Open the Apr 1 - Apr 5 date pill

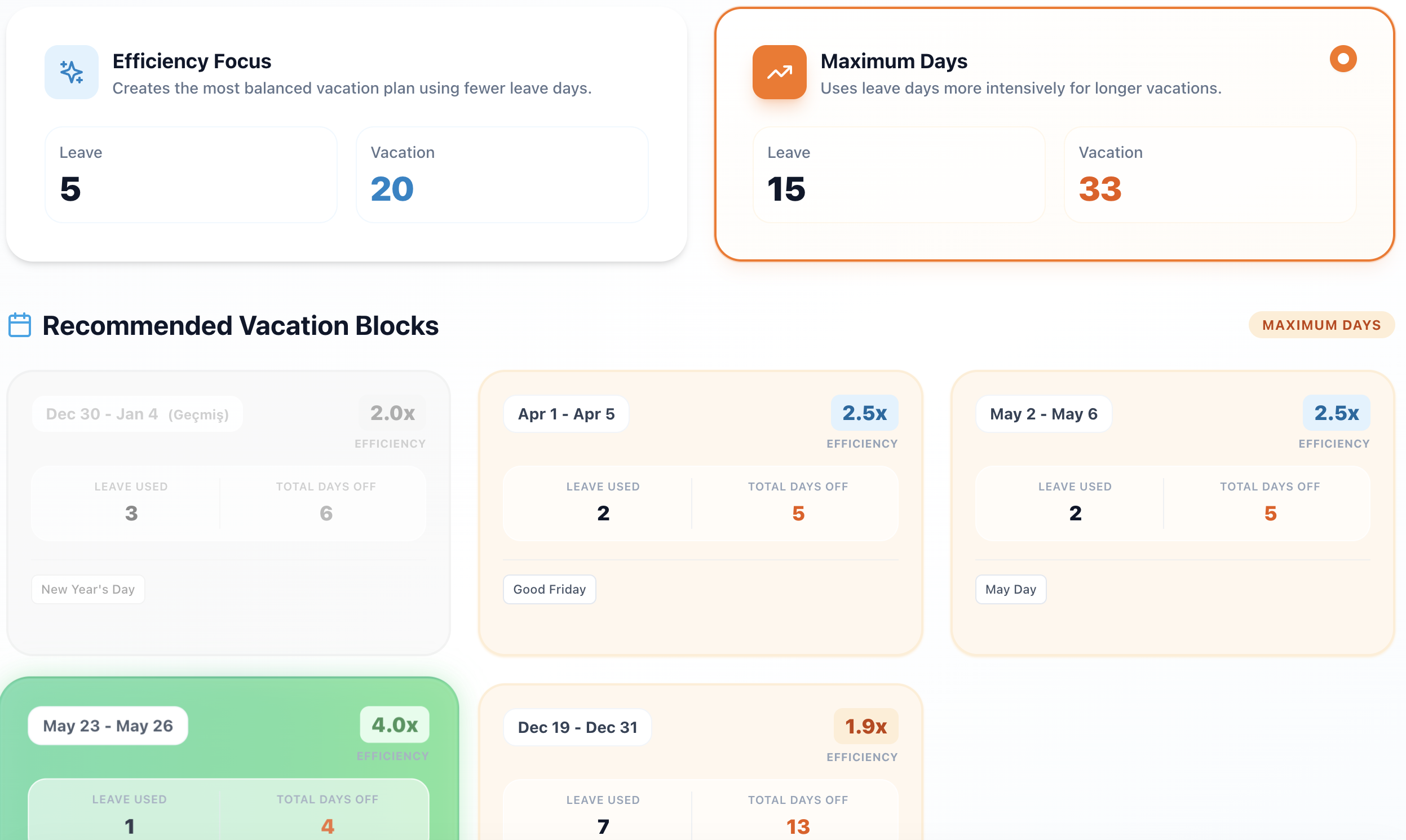[x=565, y=413]
